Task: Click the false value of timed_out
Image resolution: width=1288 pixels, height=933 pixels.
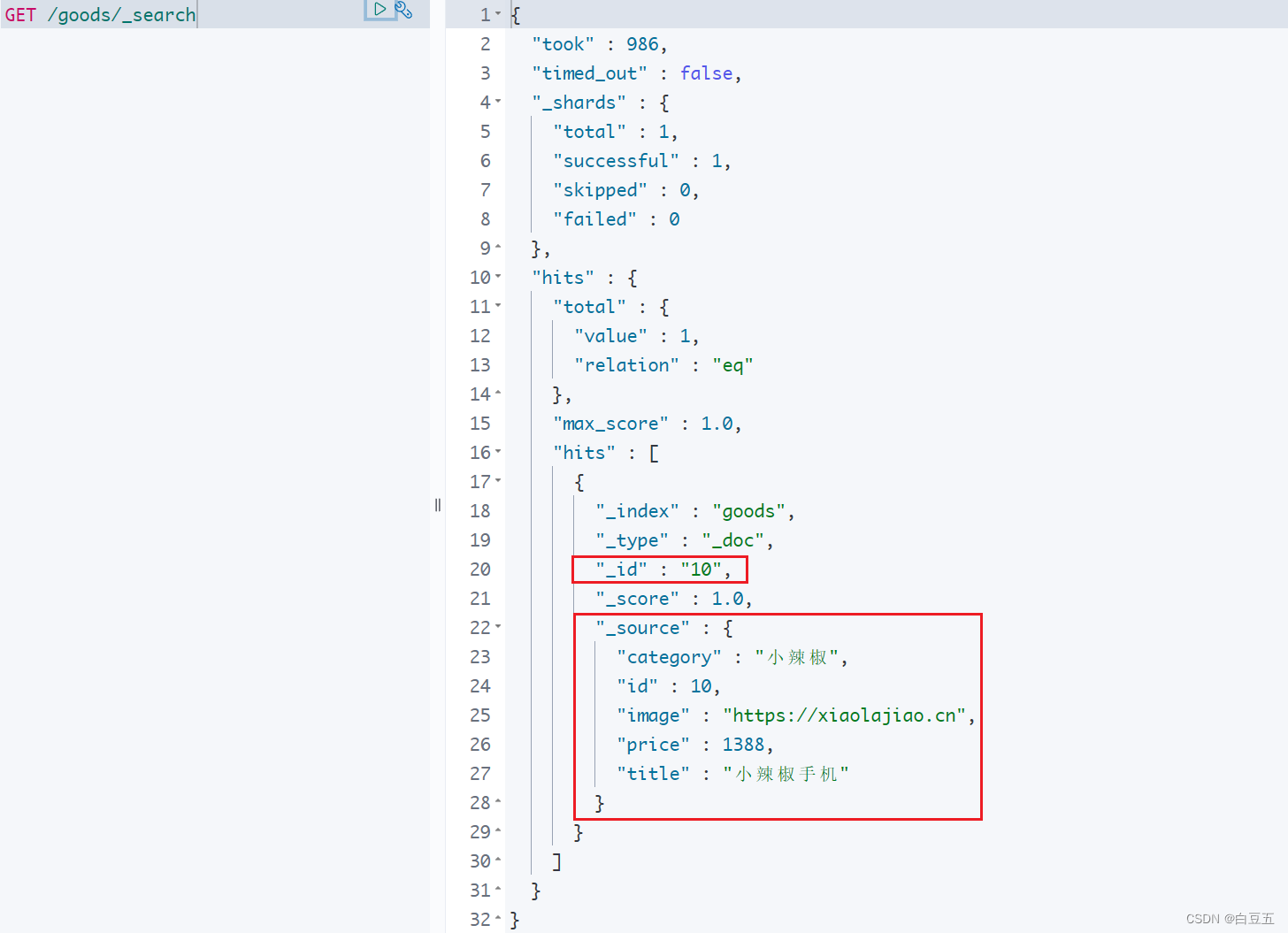Action: click(x=706, y=73)
